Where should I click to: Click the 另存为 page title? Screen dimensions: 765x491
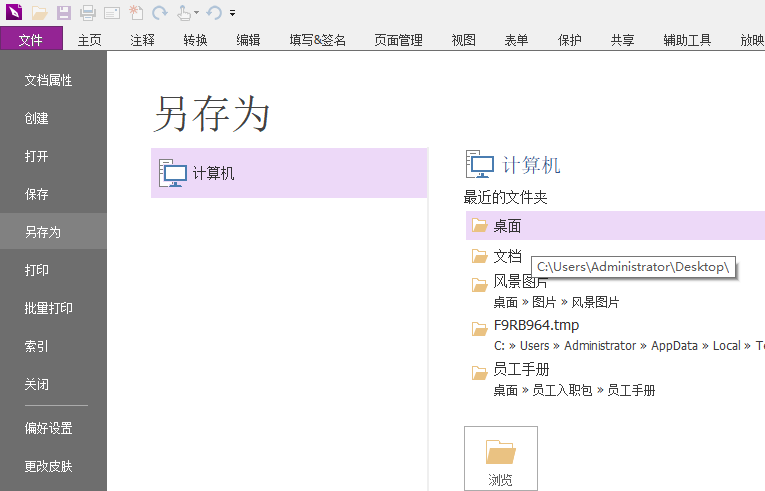(x=212, y=114)
